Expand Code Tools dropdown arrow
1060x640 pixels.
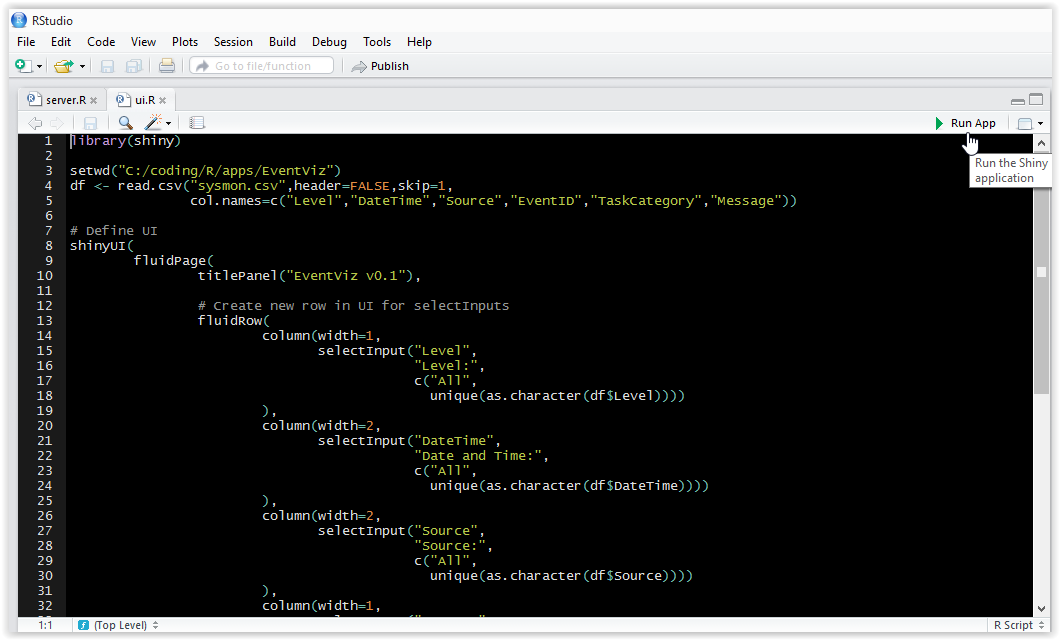168,124
